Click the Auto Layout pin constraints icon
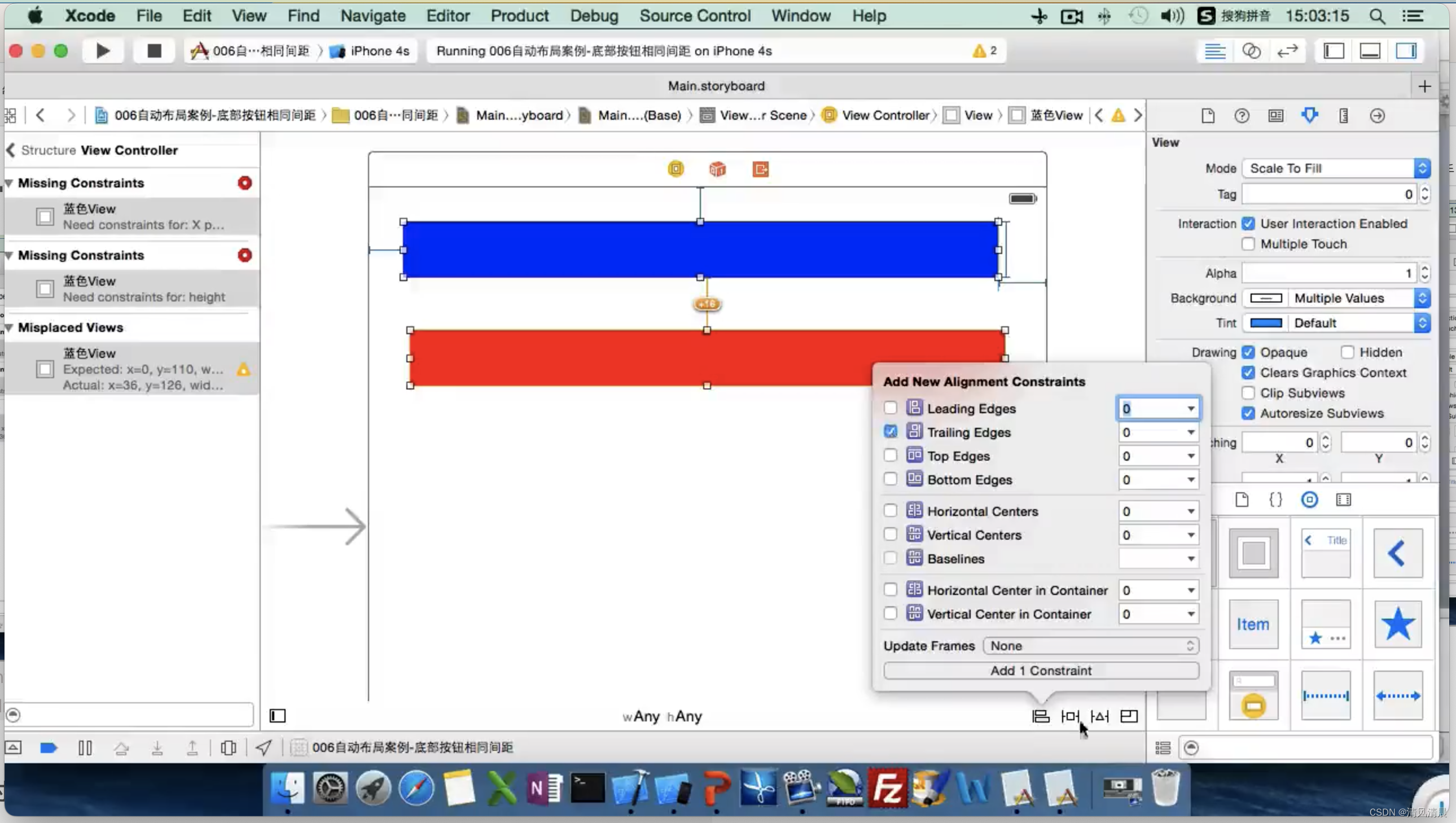Viewport: 1456px width, 823px height. pos(1070,716)
